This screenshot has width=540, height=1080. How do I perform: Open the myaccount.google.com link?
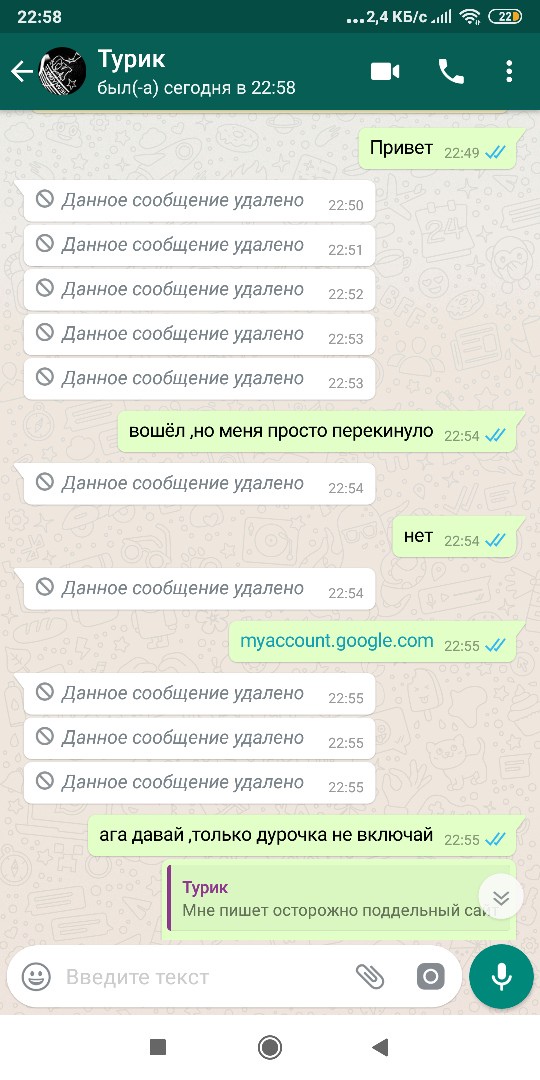click(x=337, y=641)
